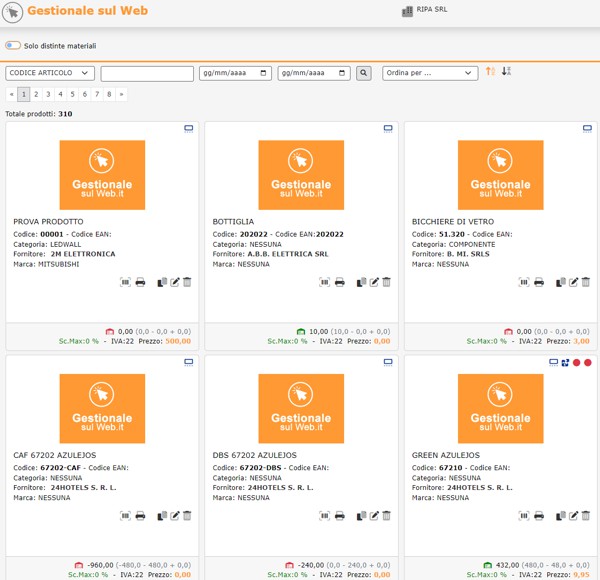Viewport: 600px width, 580px height.
Task: Go to page 5
Action: [72, 94]
